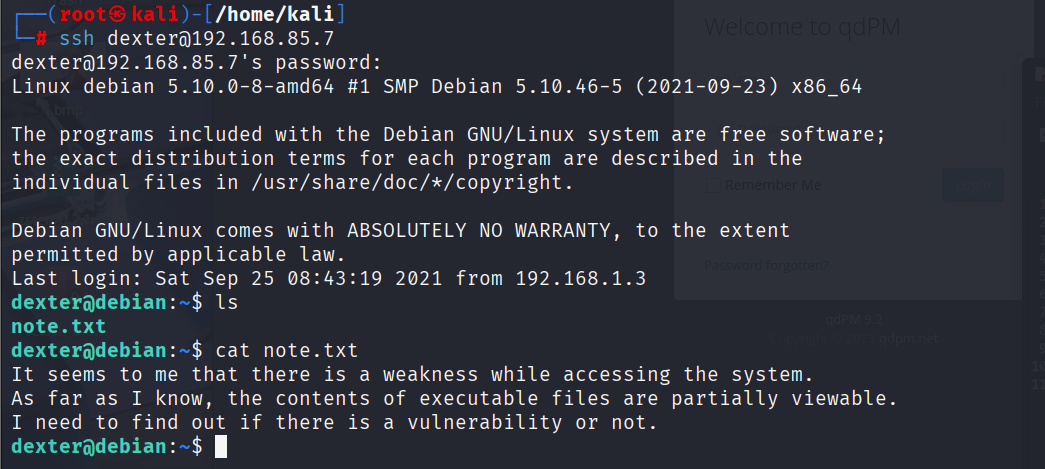Screen dimensions: 1045x469
Task: Click the Last login line text
Action: click(326, 278)
